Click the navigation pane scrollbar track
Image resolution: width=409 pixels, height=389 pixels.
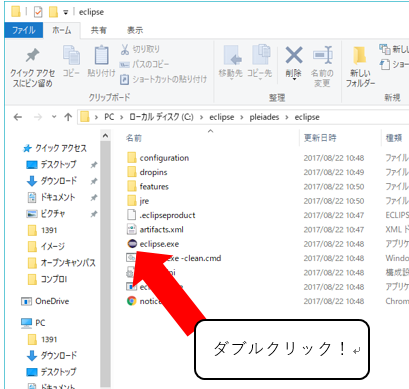(x=105, y=265)
